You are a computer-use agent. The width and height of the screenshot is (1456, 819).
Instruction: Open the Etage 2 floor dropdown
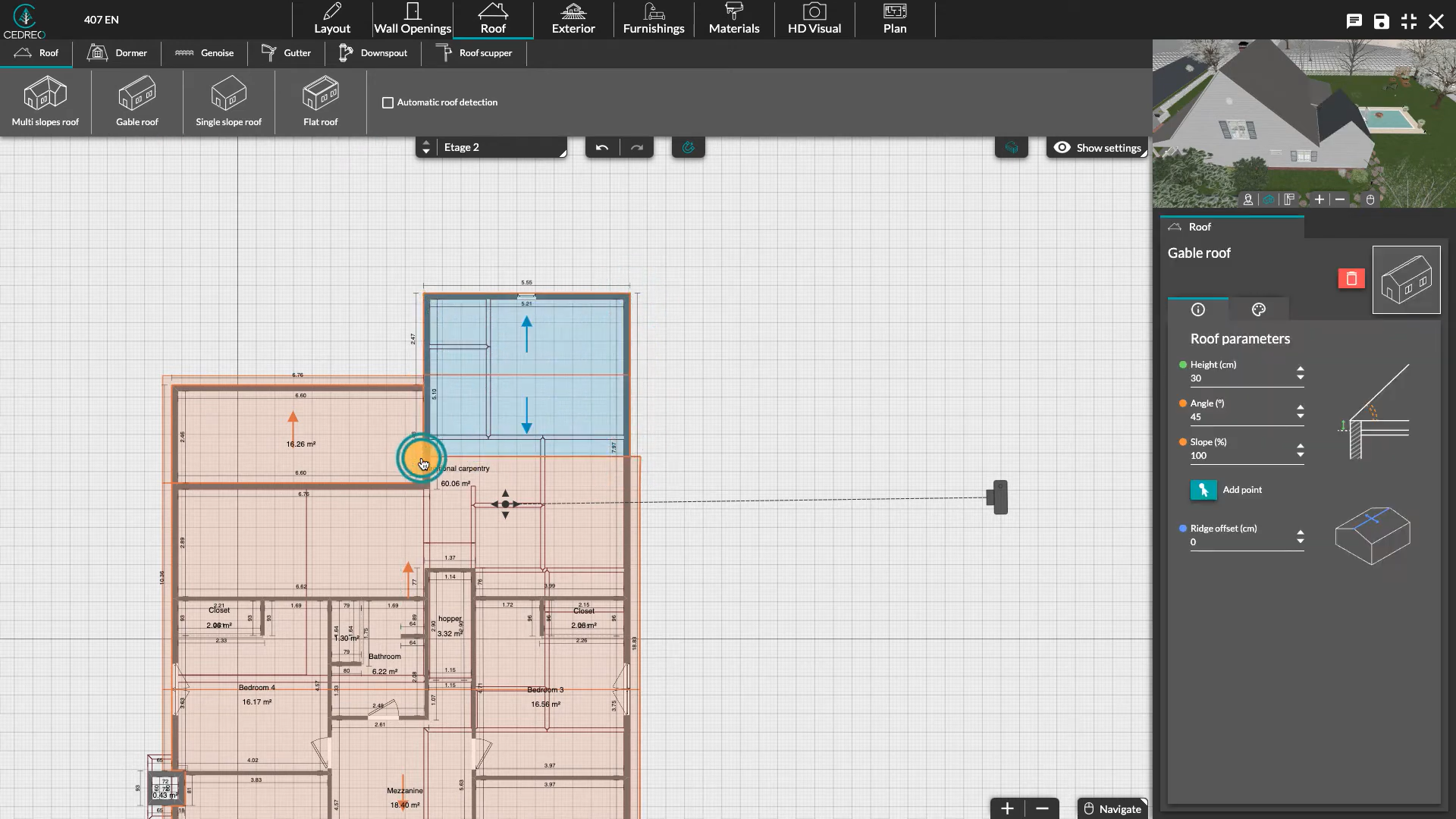click(x=502, y=147)
